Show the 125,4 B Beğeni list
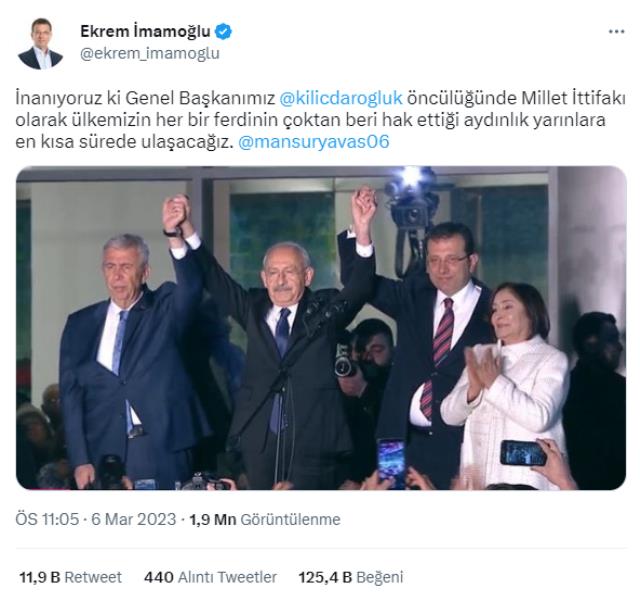Viewport: 640px width, 600px height. pyautogui.click(x=350, y=577)
